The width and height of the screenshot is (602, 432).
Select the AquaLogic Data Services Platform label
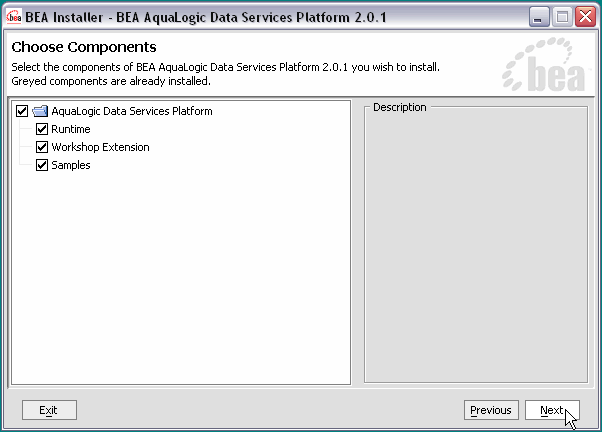tap(132, 111)
